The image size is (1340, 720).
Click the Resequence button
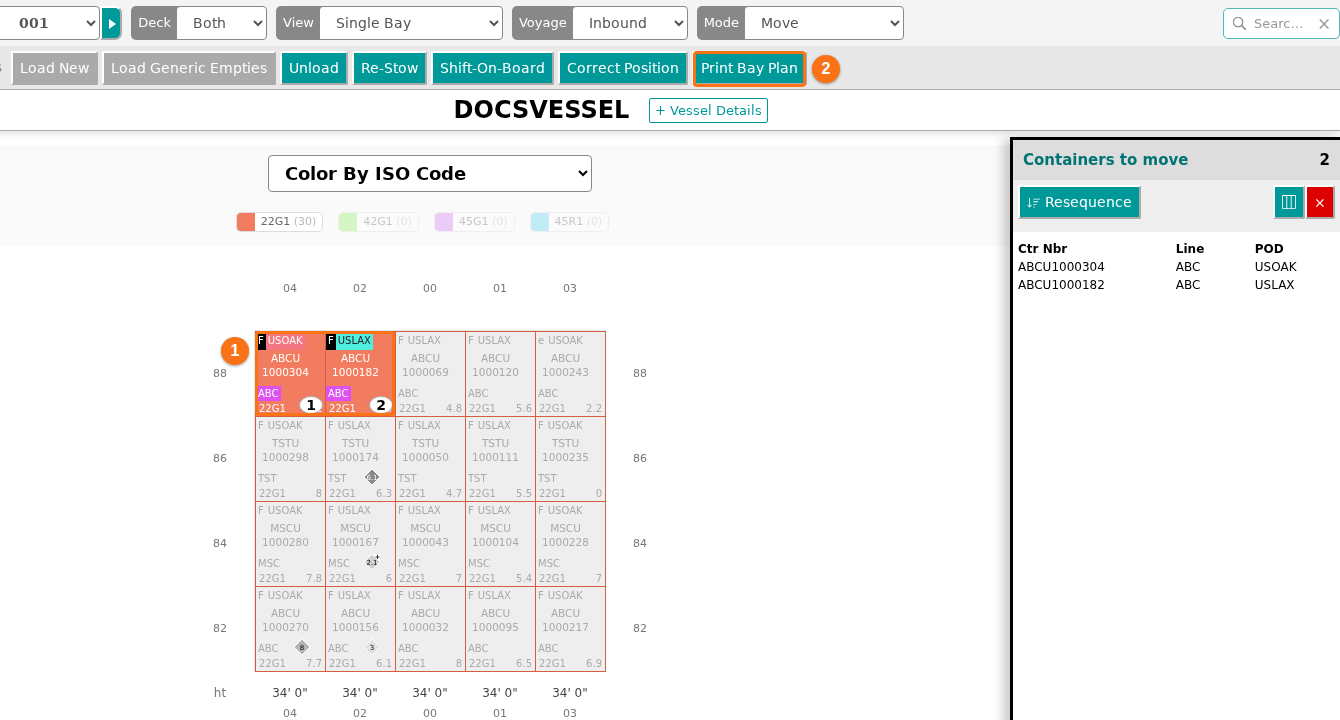tap(1079, 202)
